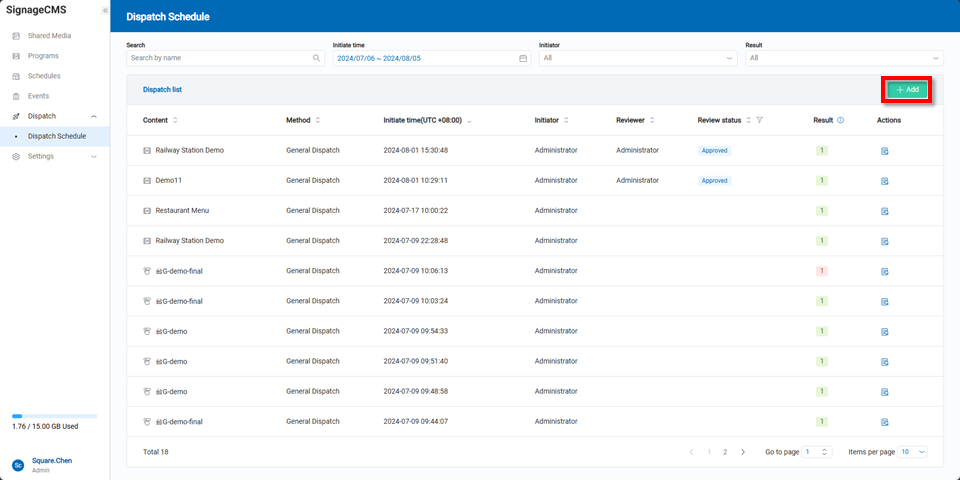Toggle sort on Initiate time column

point(470,120)
